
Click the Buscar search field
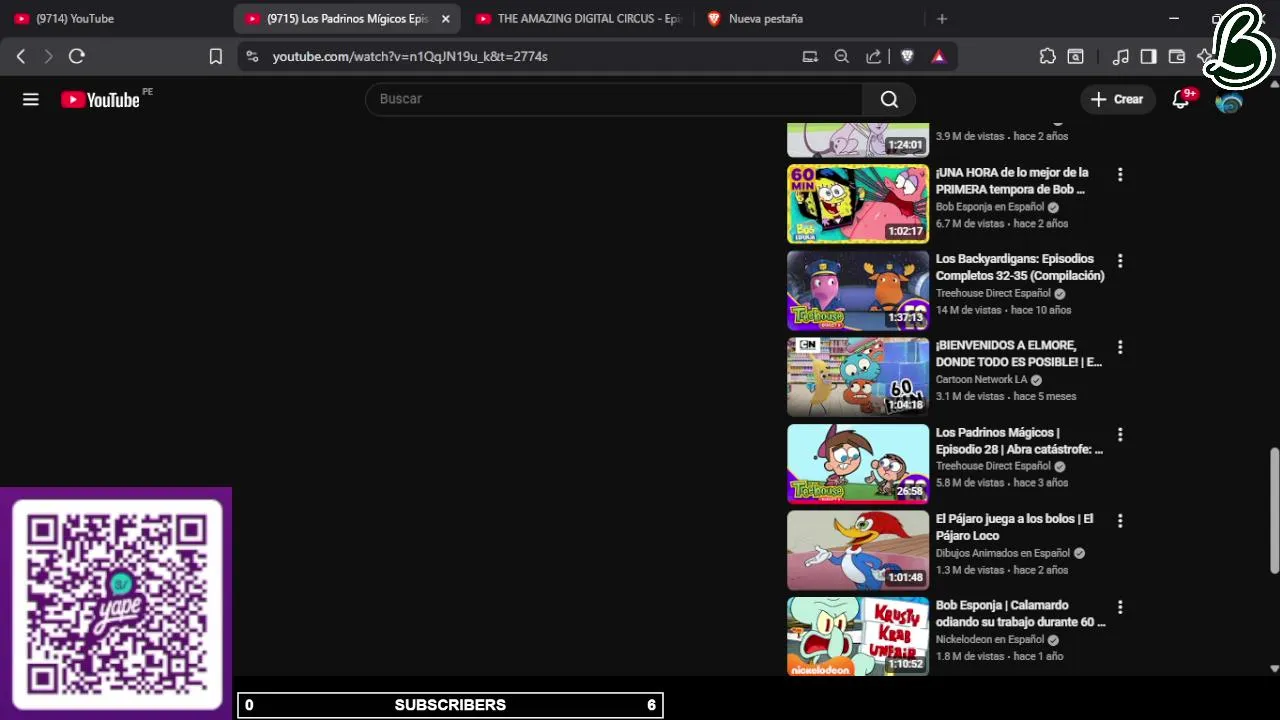click(x=614, y=99)
